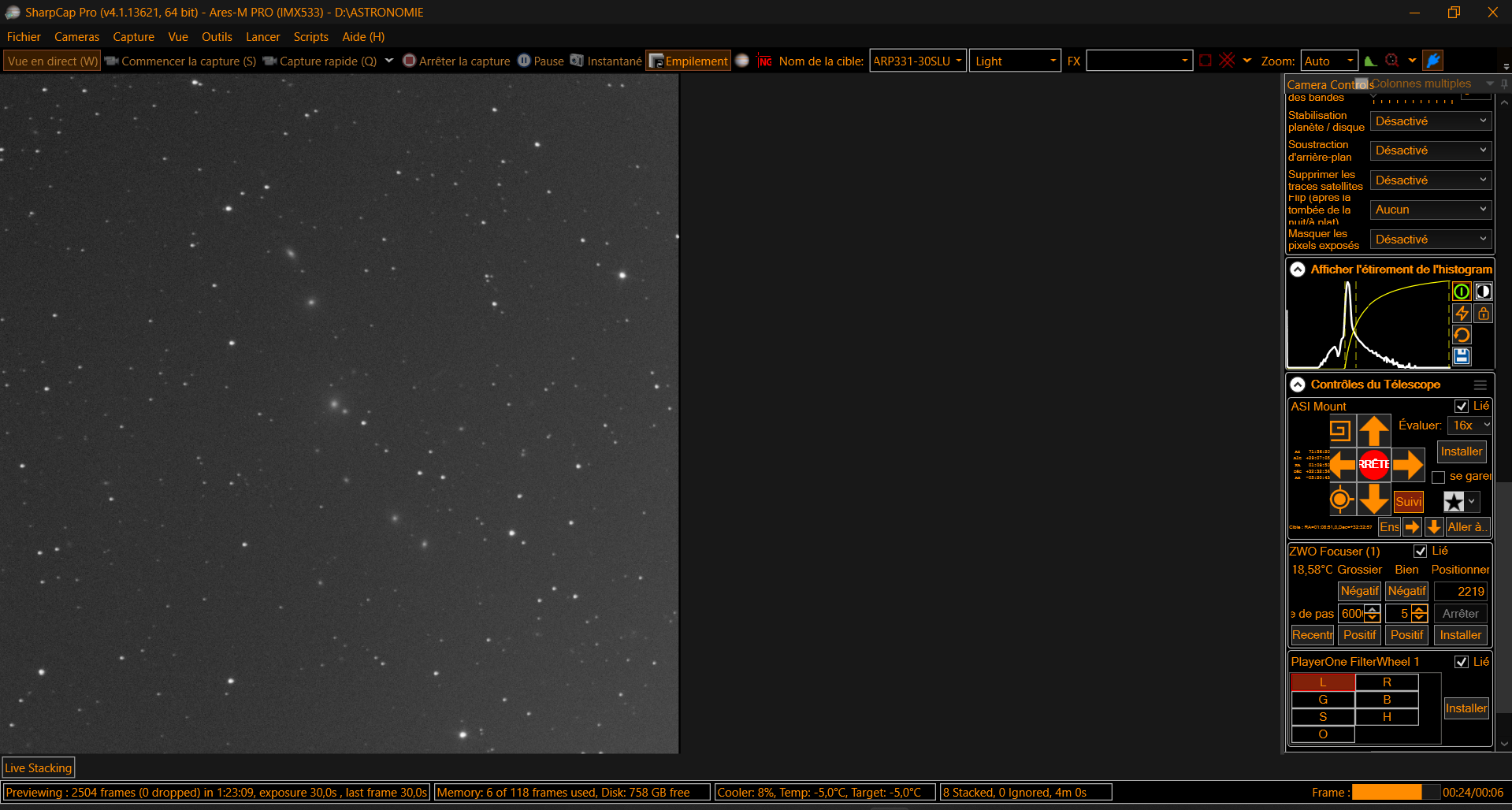The width and height of the screenshot is (1512, 810).
Task: Open the Outils menu
Action: [x=217, y=37]
